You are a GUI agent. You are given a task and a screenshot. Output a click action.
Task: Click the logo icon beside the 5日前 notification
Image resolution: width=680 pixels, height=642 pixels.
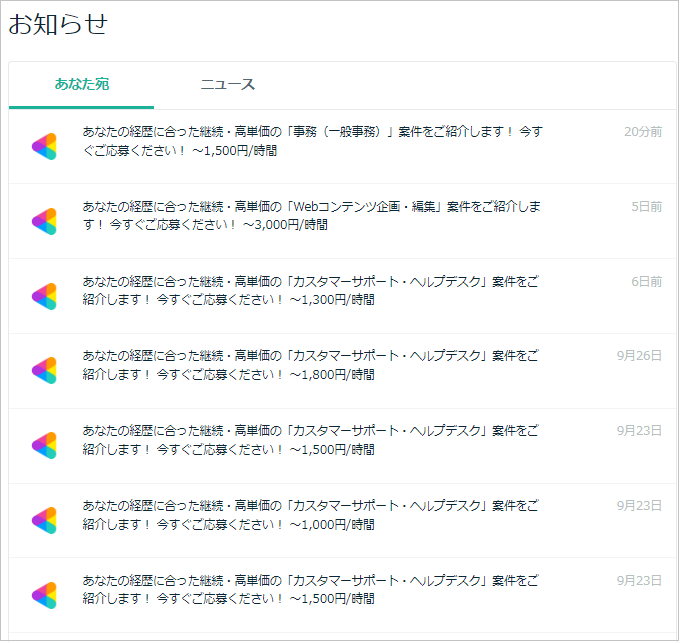pos(44,221)
